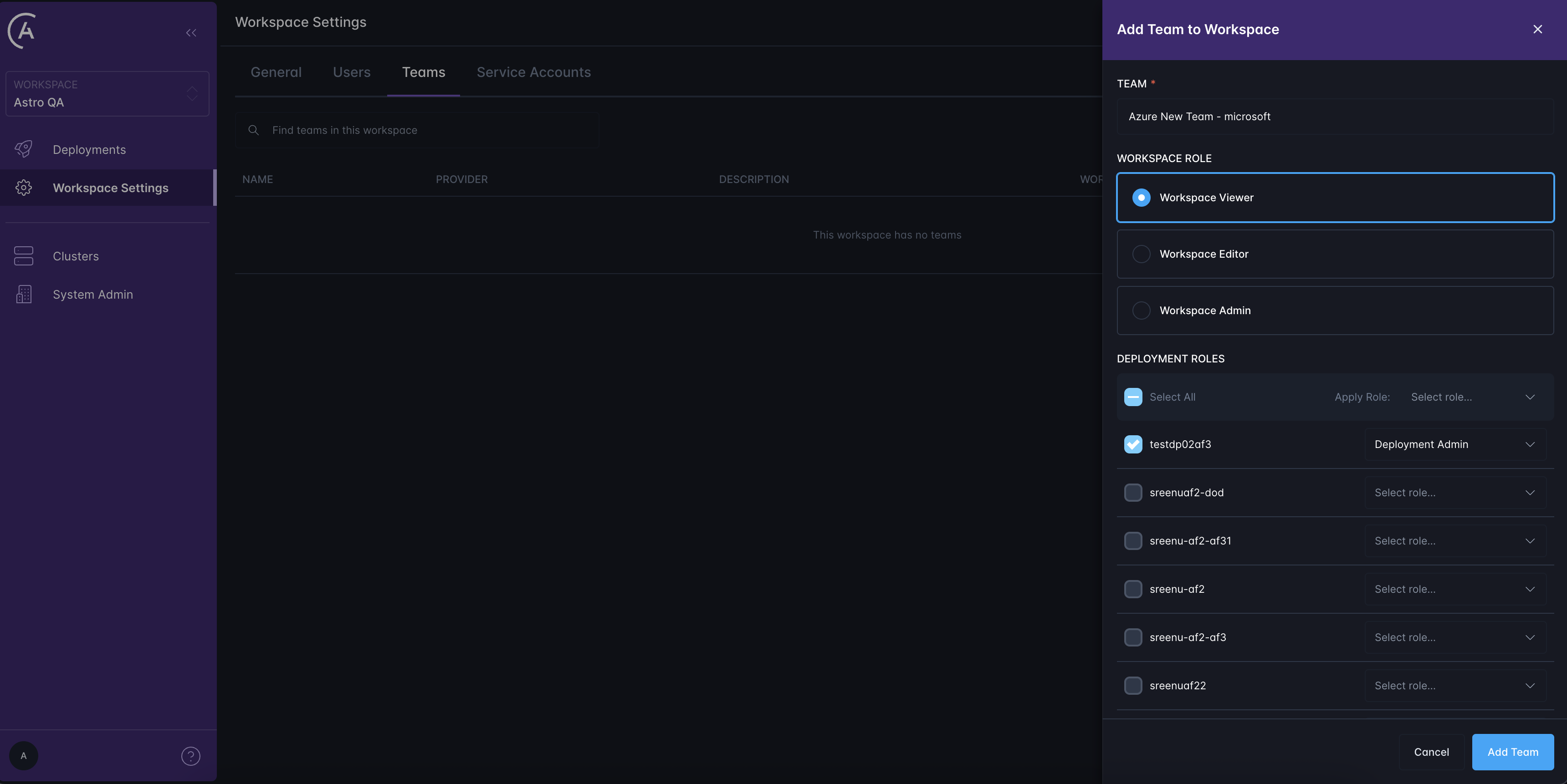Switch to the Users tab
The width and height of the screenshot is (1567, 784).
tap(351, 72)
